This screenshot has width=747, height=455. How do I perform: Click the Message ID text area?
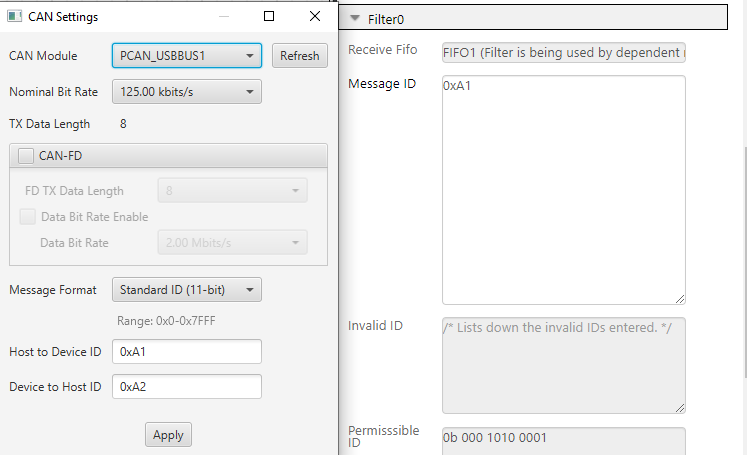coord(563,189)
